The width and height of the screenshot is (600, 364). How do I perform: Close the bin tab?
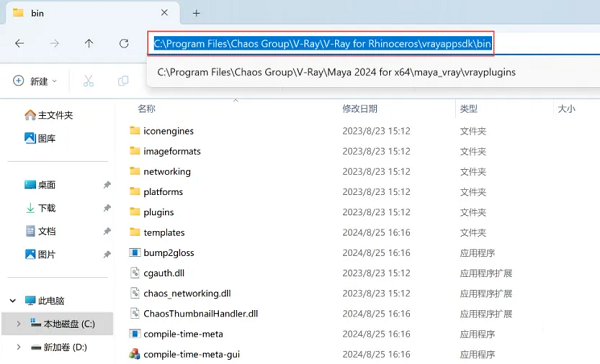(164, 13)
